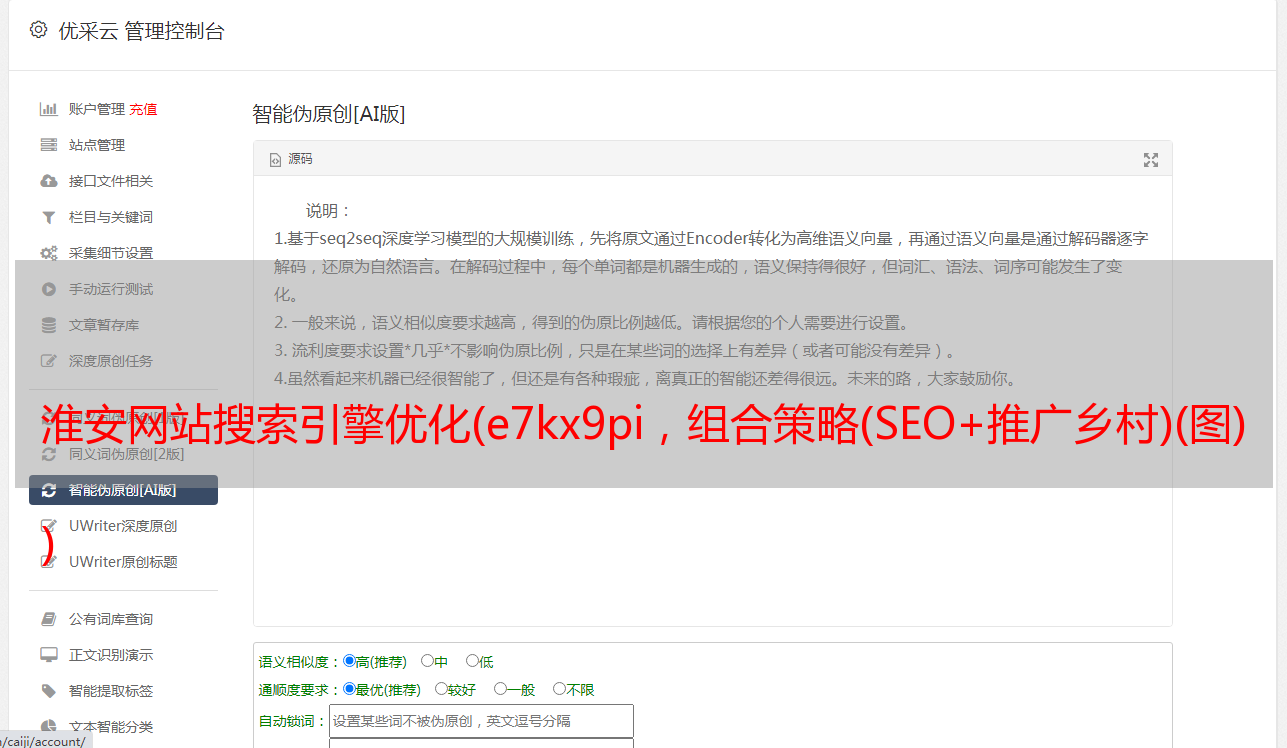The image size is (1287, 748).
Task: Set 语义相似度 to 低
Action: [472, 661]
